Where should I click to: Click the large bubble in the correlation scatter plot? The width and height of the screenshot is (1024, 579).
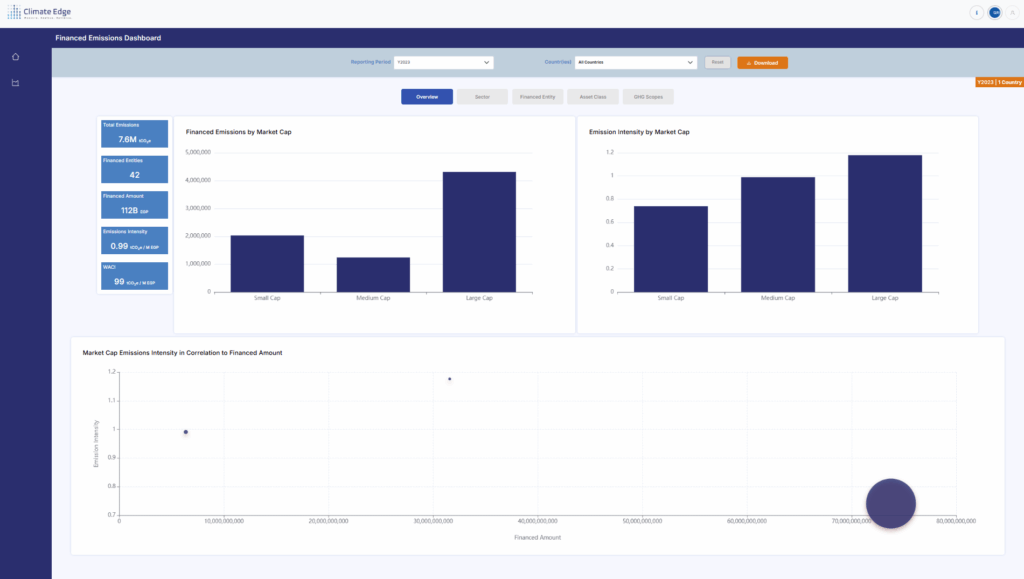point(890,503)
